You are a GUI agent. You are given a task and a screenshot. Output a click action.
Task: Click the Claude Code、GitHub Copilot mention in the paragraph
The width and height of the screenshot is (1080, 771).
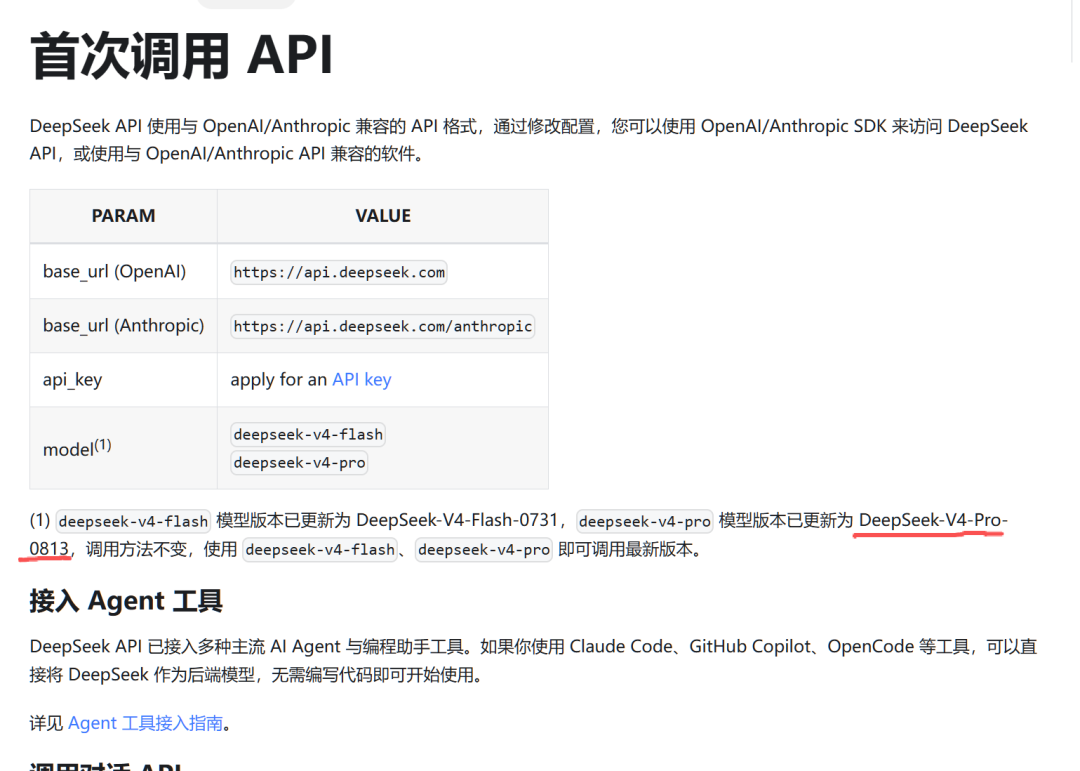point(691,646)
